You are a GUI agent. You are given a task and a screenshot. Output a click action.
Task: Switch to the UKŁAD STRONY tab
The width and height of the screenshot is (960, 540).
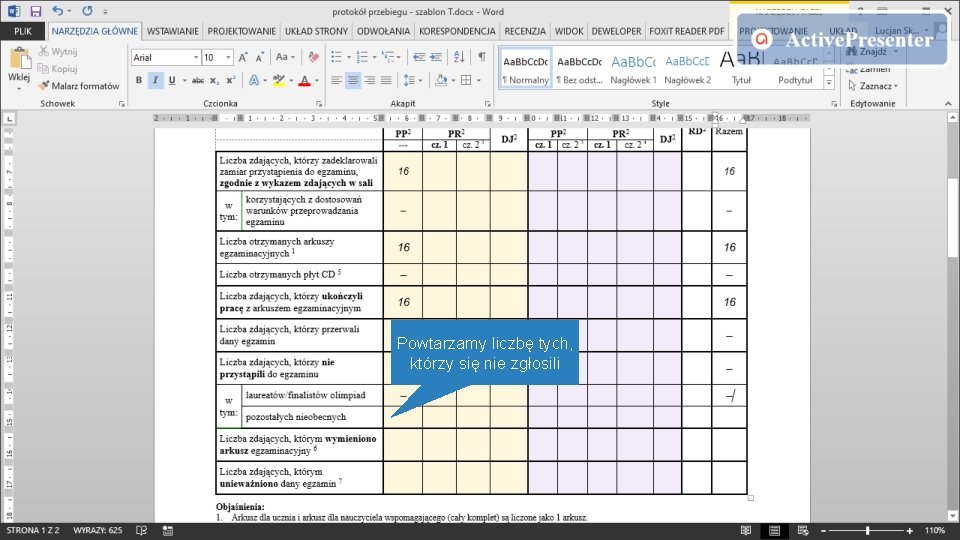(317, 31)
